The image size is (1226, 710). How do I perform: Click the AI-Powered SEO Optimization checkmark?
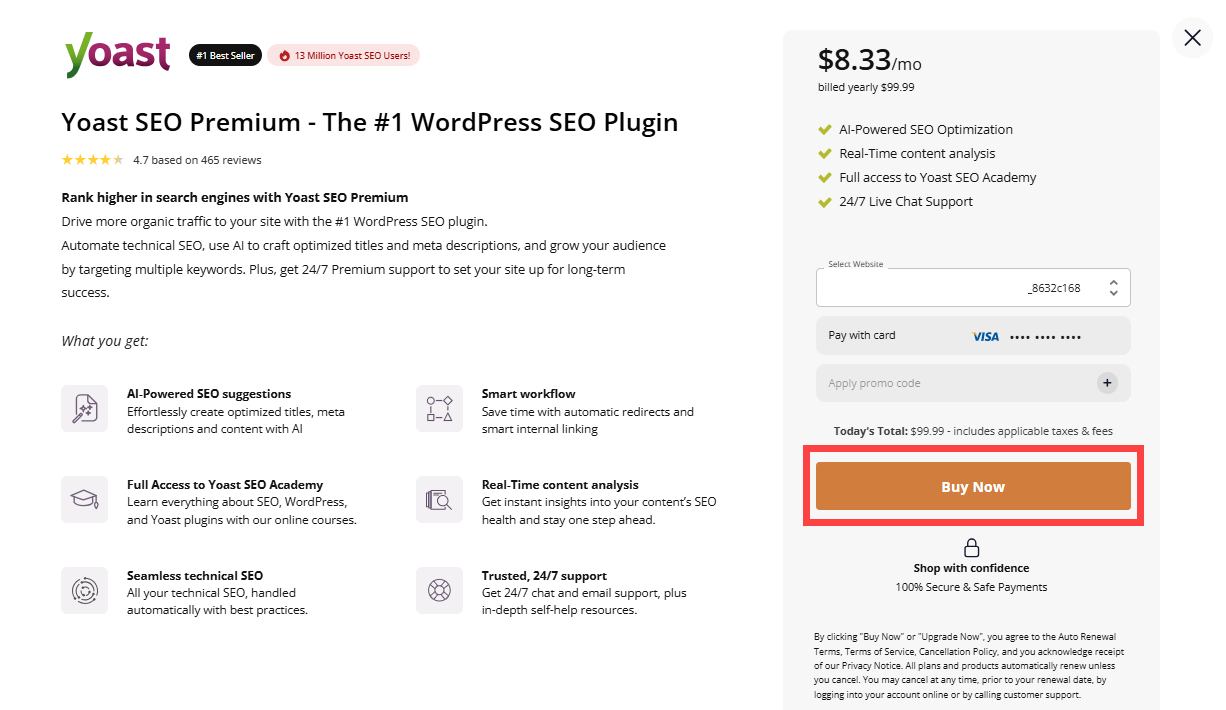825,130
